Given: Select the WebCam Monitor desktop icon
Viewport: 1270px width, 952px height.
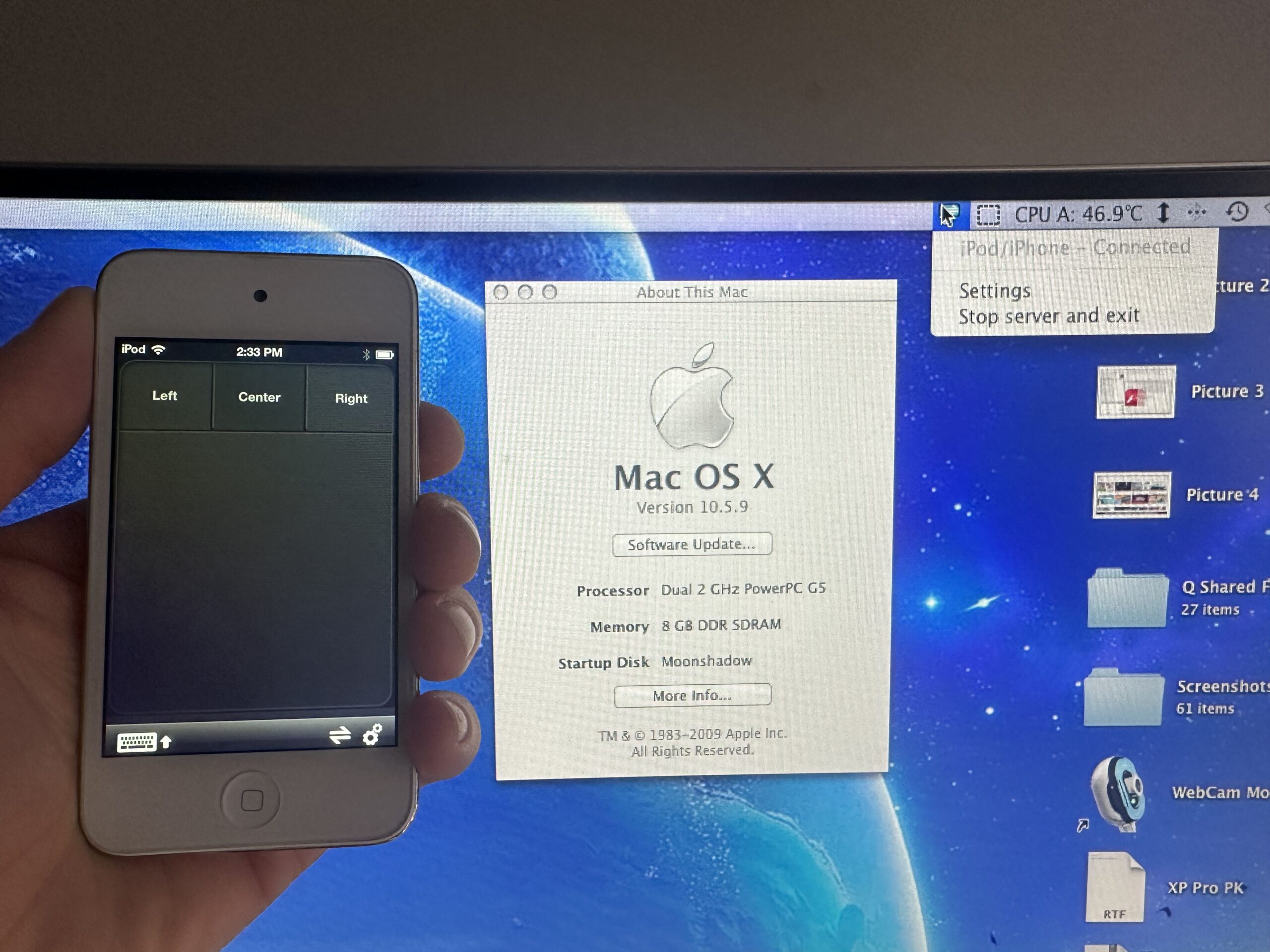Looking at the screenshot, I should tap(1118, 793).
